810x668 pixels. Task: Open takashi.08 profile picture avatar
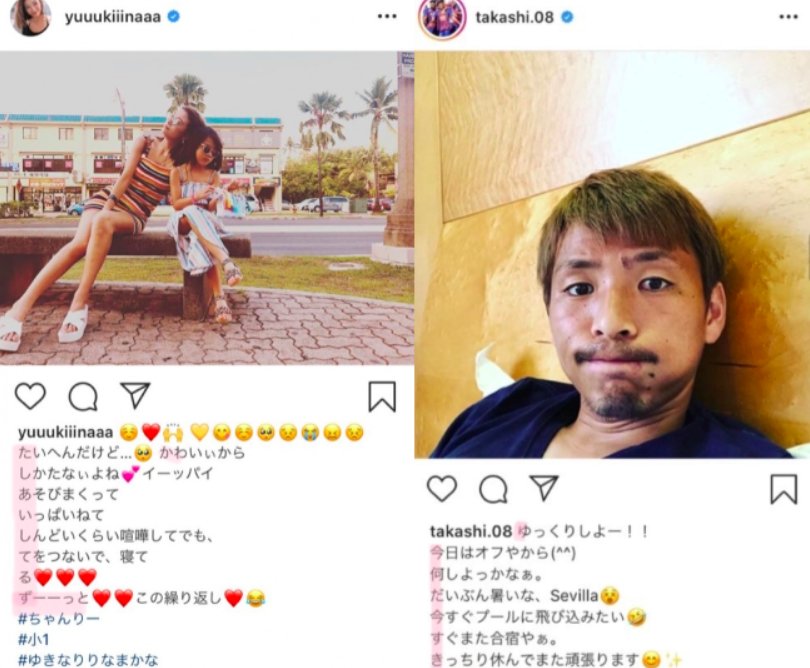443,18
